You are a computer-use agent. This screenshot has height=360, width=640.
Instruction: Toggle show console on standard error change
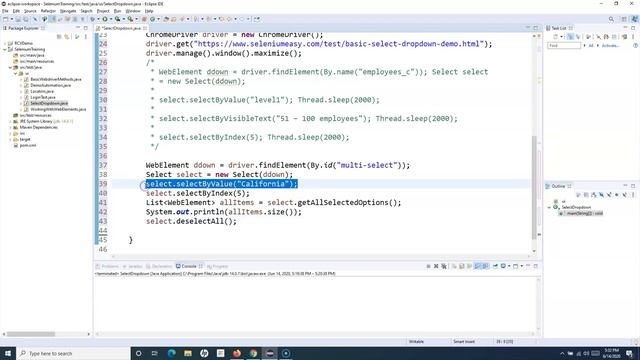point(485,266)
